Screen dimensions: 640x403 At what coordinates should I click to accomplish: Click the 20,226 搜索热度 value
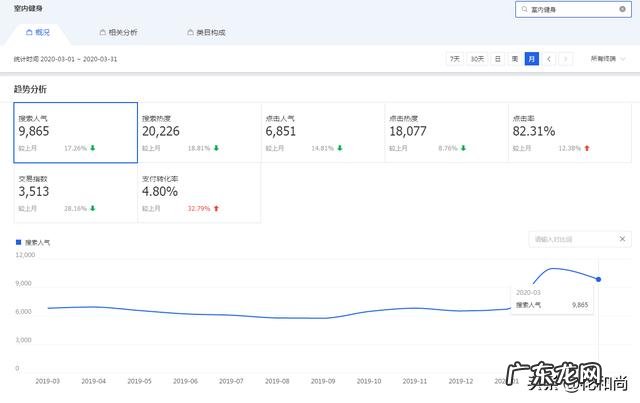click(x=161, y=131)
